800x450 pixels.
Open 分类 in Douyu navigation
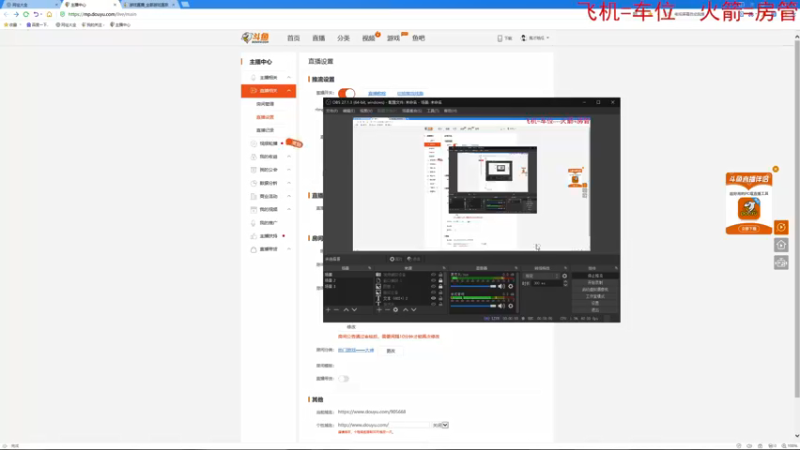[343, 38]
